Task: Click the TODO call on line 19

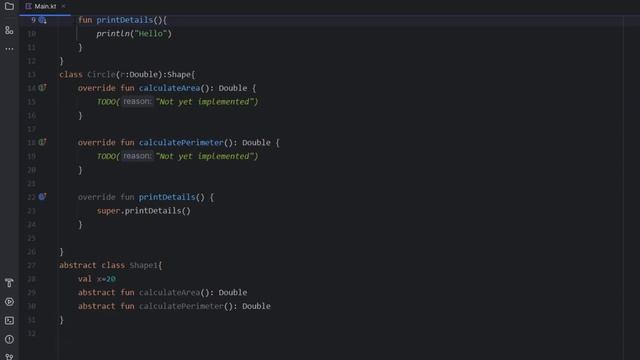Action: click(x=178, y=156)
